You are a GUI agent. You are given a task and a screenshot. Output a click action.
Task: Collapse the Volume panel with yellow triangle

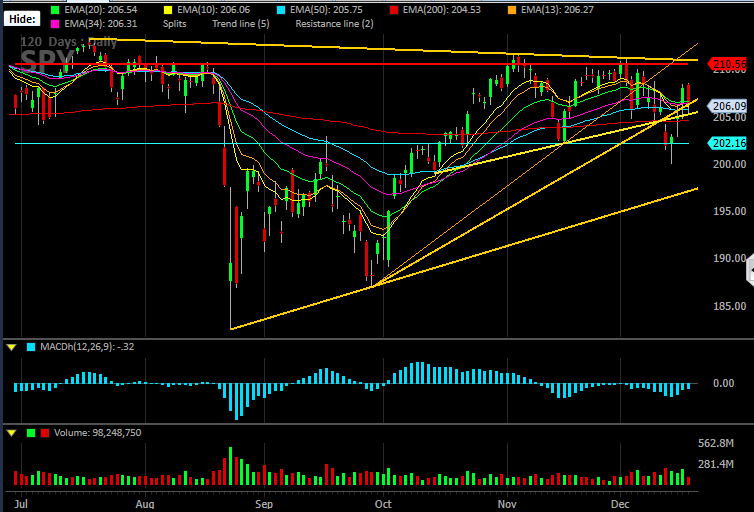tap(12, 433)
